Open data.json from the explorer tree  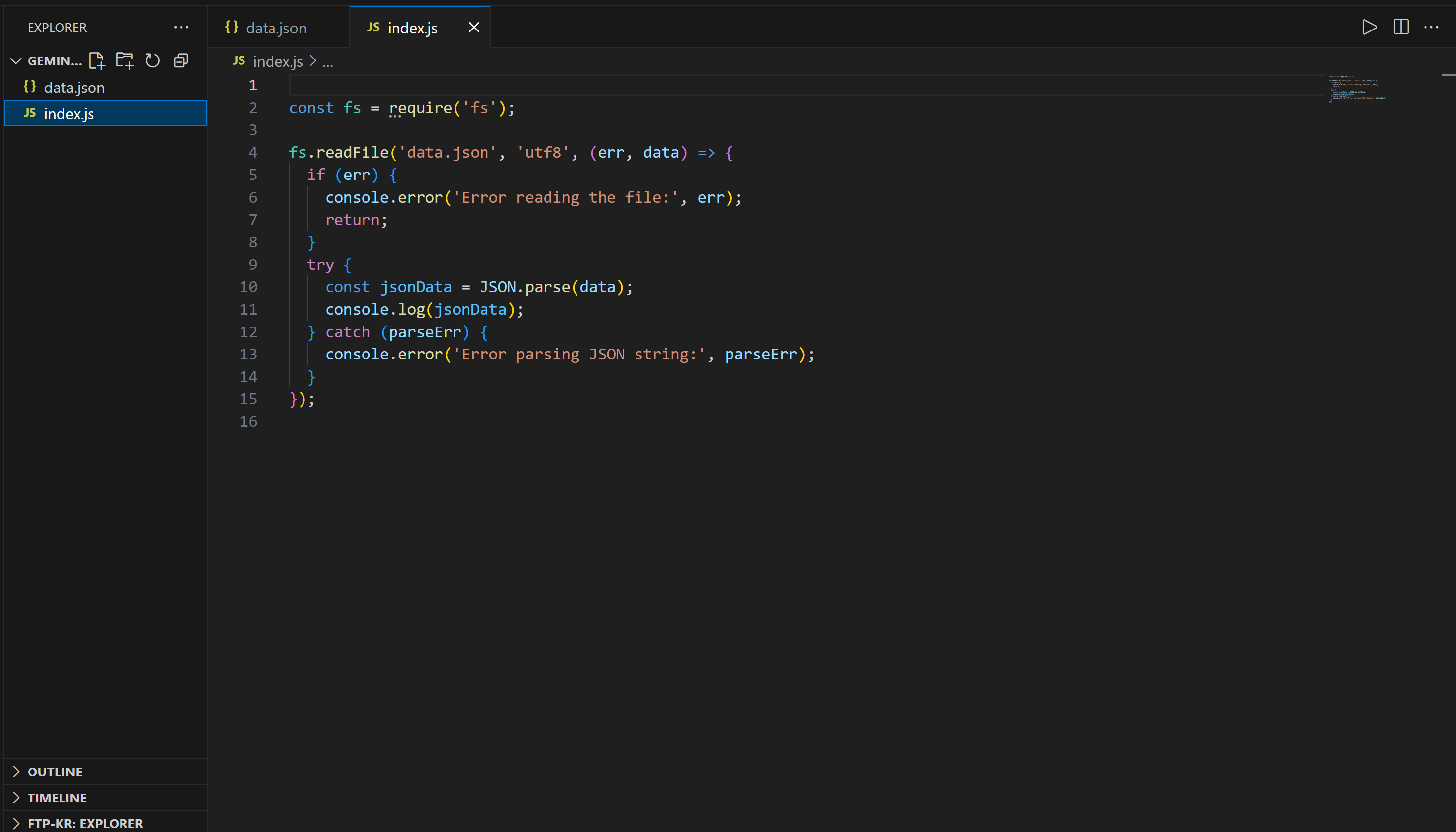[x=105, y=88]
